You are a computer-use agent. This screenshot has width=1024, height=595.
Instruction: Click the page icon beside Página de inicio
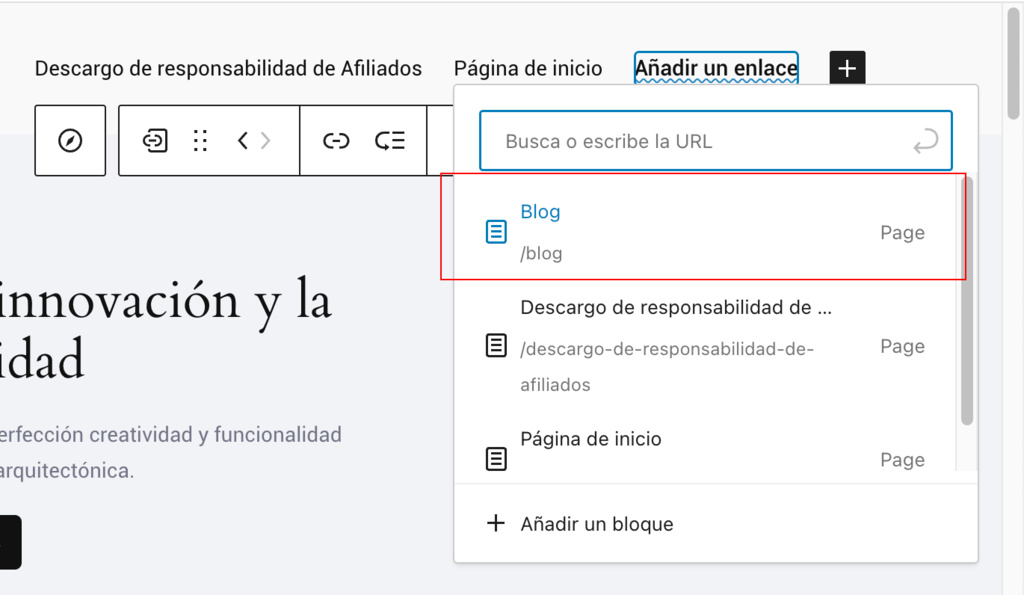click(496, 458)
